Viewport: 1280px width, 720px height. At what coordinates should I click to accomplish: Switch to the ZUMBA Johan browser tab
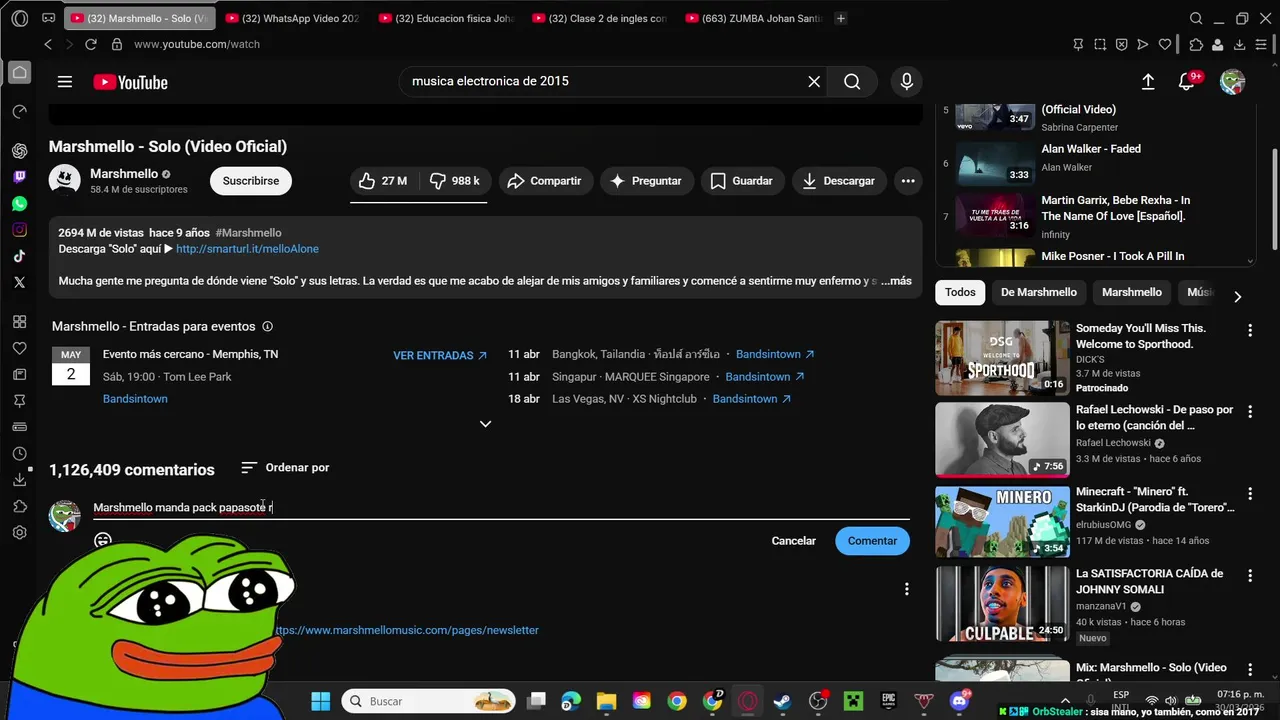pos(753,18)
